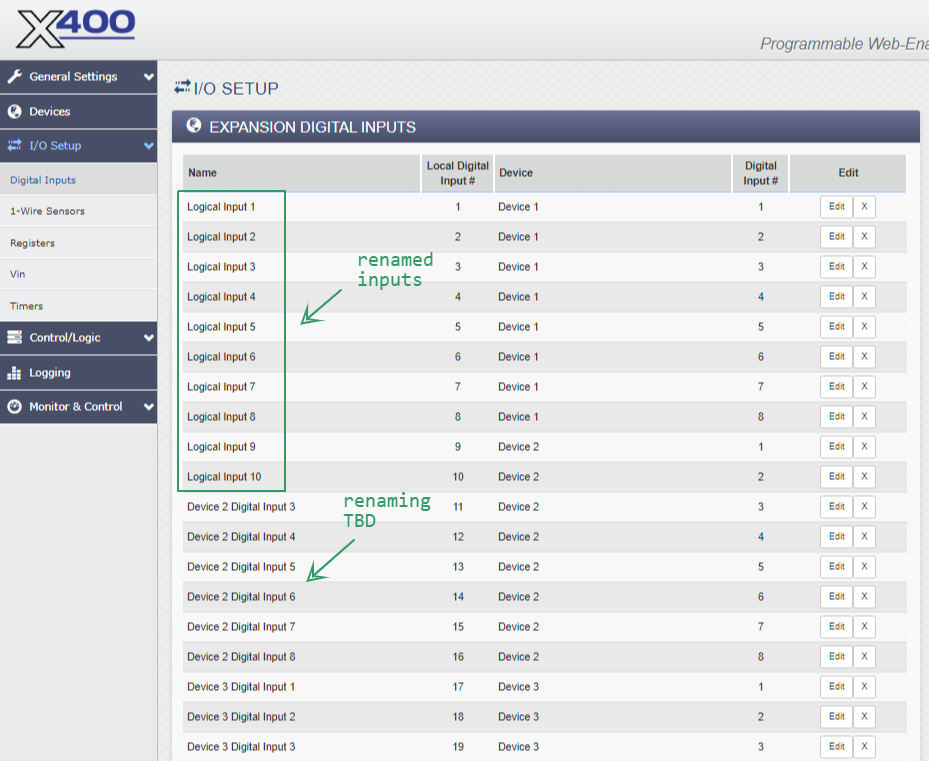The width and height of the screenshot is (929, 761).
Task: Edit Logical Input 1
Action: (836, 207)
